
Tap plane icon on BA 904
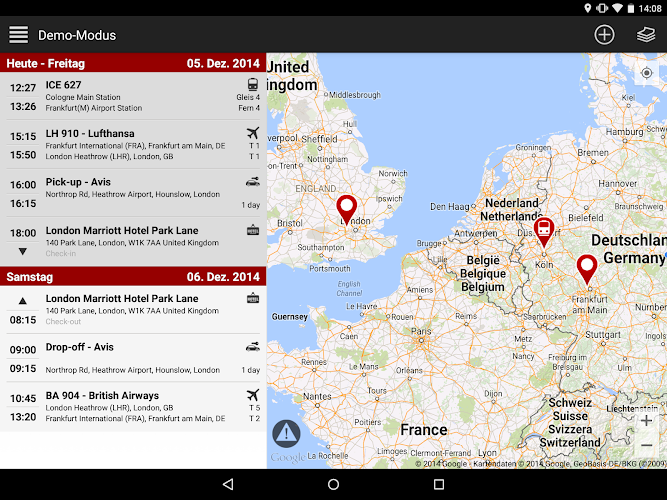click(253, 395)
